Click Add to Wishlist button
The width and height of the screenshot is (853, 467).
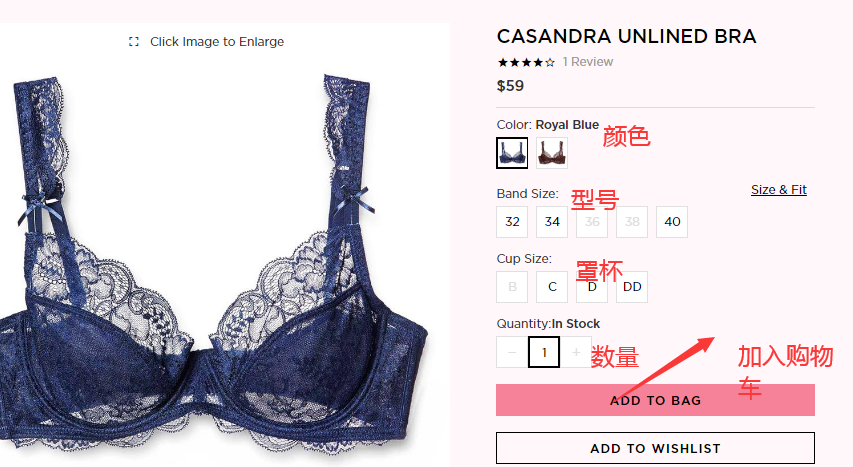click(x=655, y=448)
